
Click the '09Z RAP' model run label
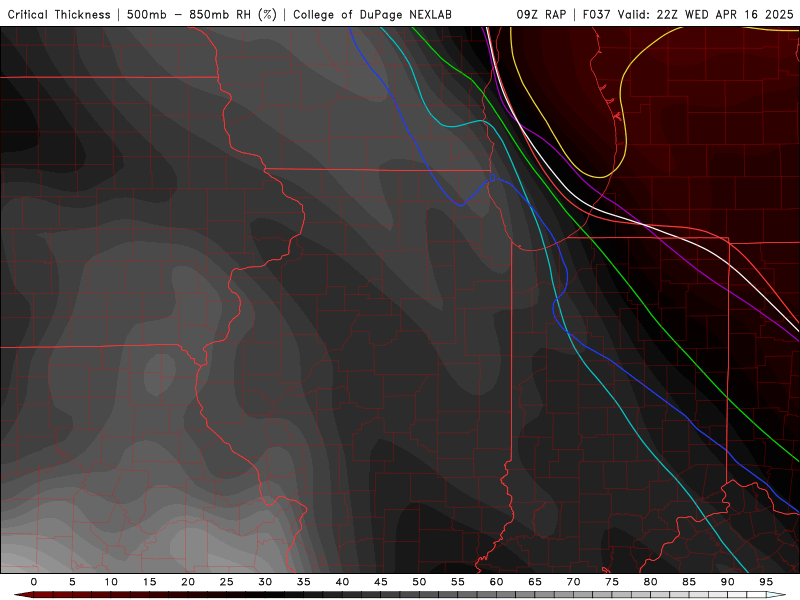(x=541, y=15)
